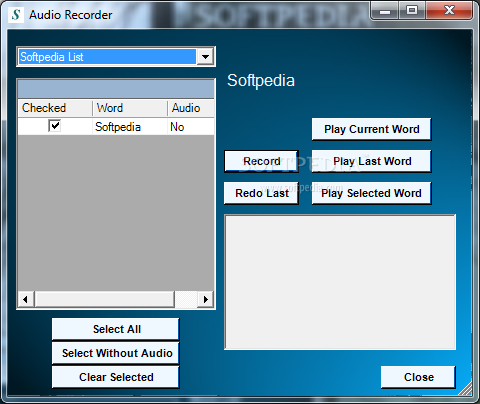This screenshot has width=480, height=404.
Task: Click the Select All button
Action: [x=116, y=329]
